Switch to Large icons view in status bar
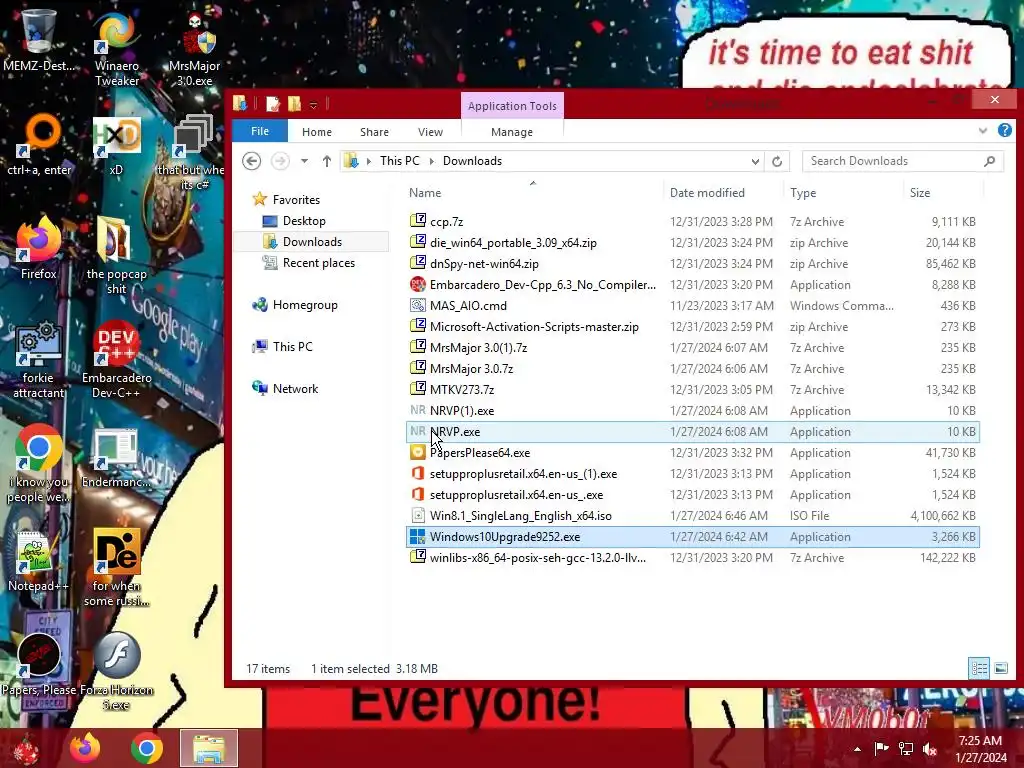This screenshot has height=768, width=1024. click(1000, 668)
